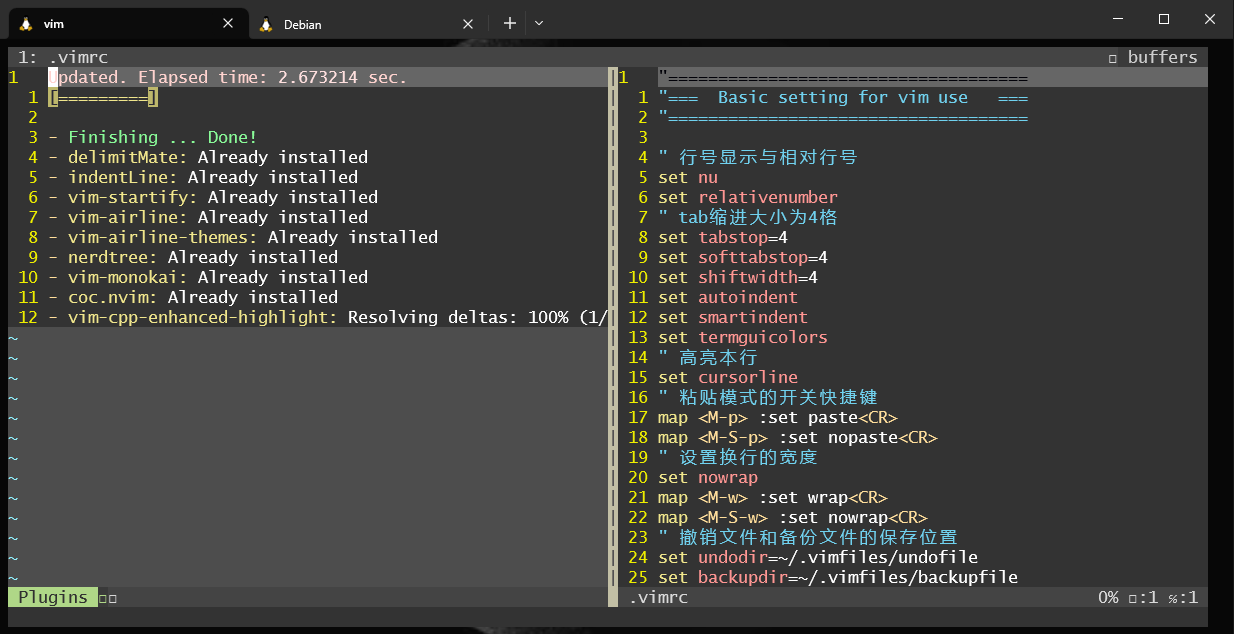Click the .vimrc buffer in tabline
Image resolution: width=1234 pixels, height=634 pixels.
point(77,57)
